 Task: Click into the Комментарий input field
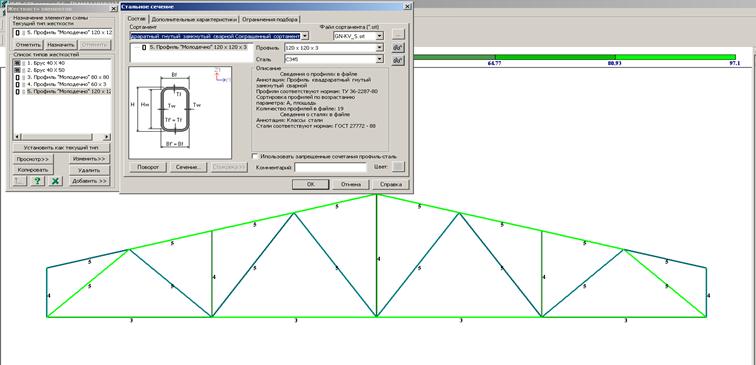(x=330, y=167)
